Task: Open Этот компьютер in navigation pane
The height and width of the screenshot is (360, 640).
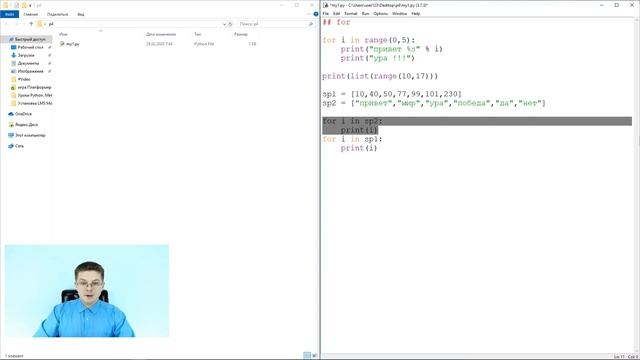Action: (30, 135)
